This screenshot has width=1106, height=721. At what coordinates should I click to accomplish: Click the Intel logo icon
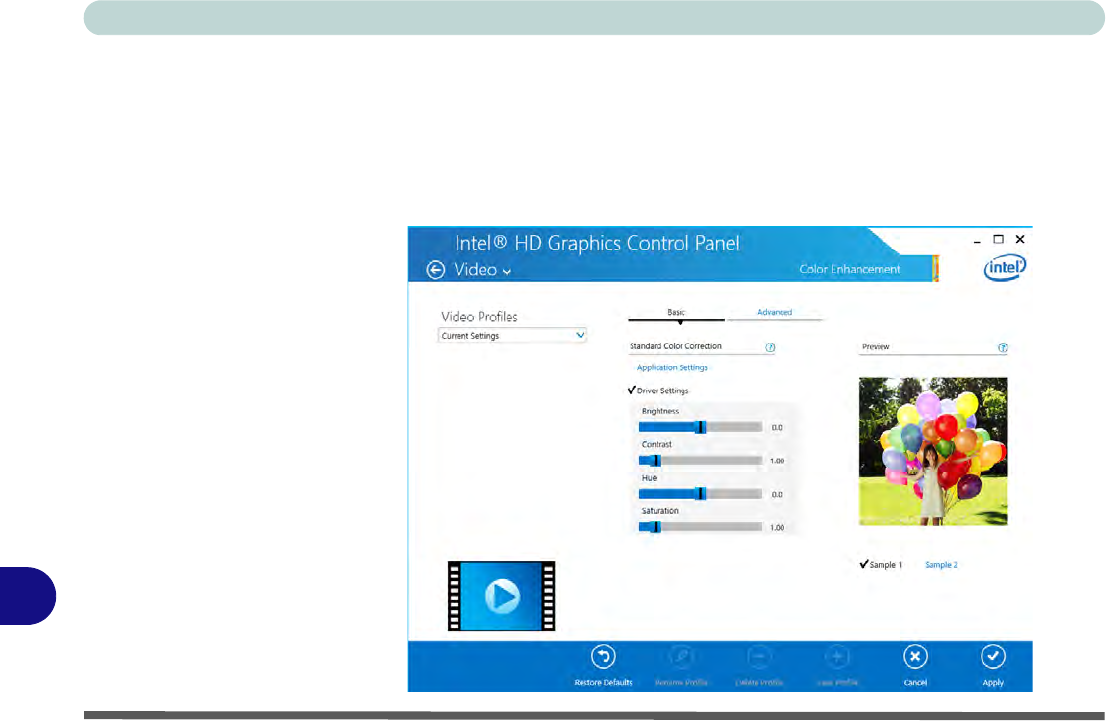coord(1004,267)
